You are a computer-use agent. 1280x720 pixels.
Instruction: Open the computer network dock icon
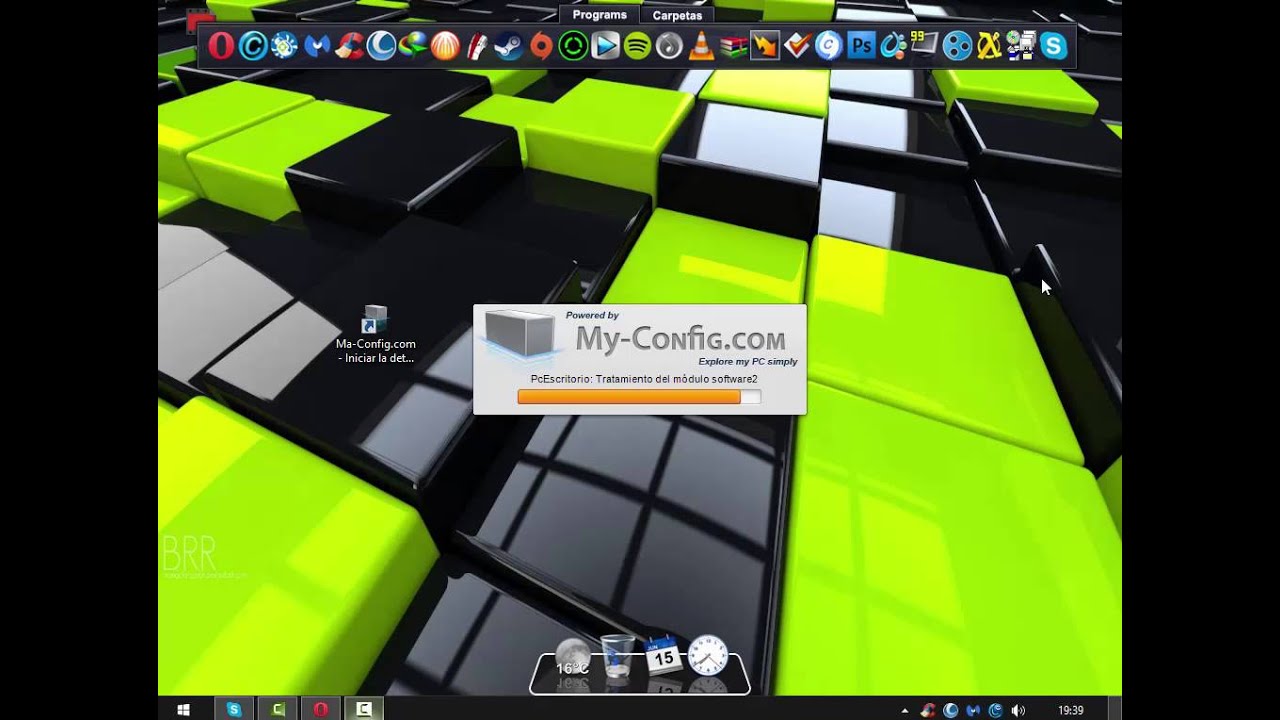click(x=1021, y=46)
